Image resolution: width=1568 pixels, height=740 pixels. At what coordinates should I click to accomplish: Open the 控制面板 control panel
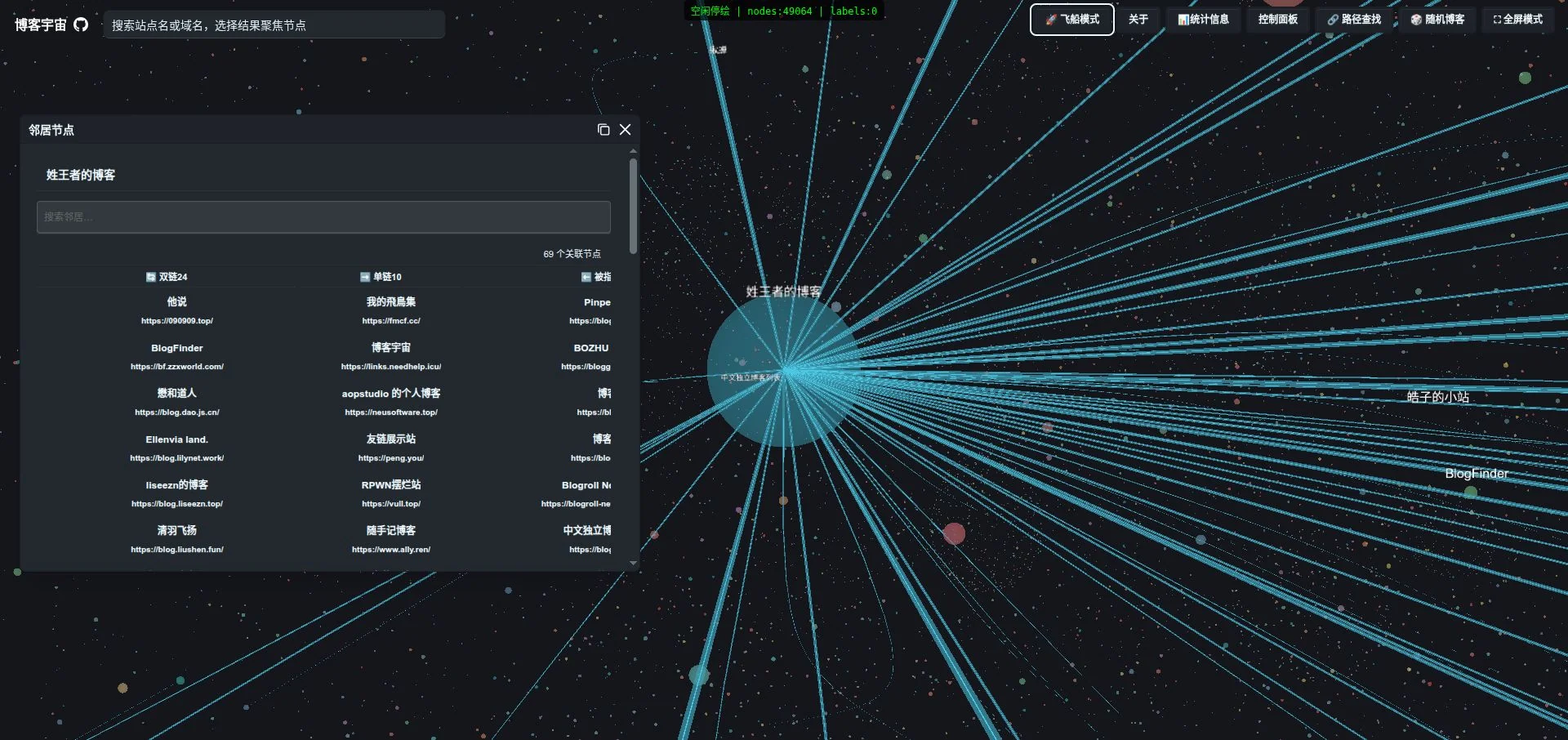pyautogui.click(x=1277, y=20)
